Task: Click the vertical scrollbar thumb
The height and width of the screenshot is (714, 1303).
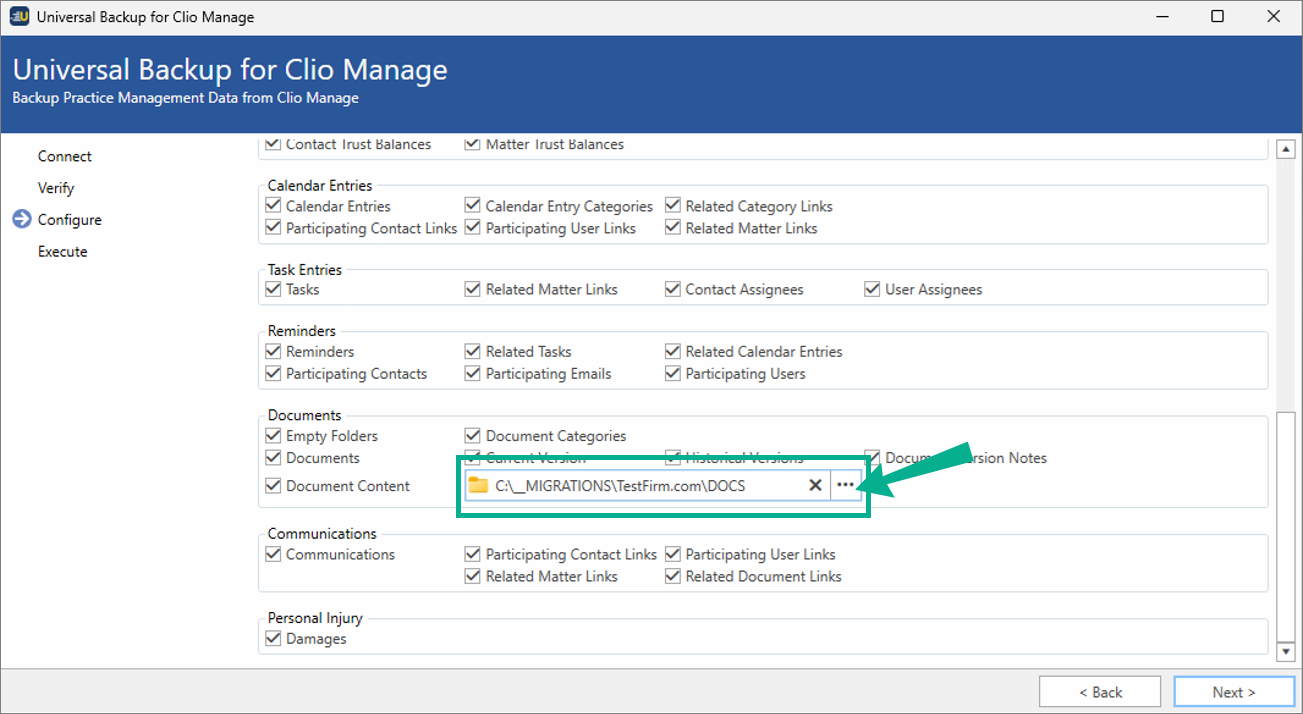Action: coord(1286,526)
